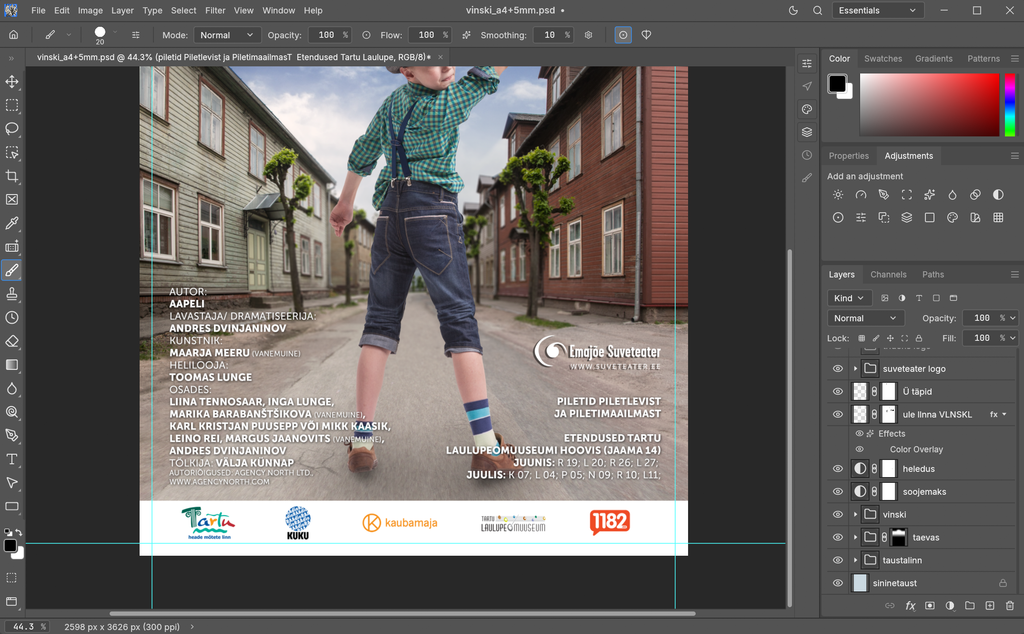Image resolution: width=1024 pixels, height=634 pixels.
Task: Open the layer blend mode Normal dropdown
Action: point(865,318)
